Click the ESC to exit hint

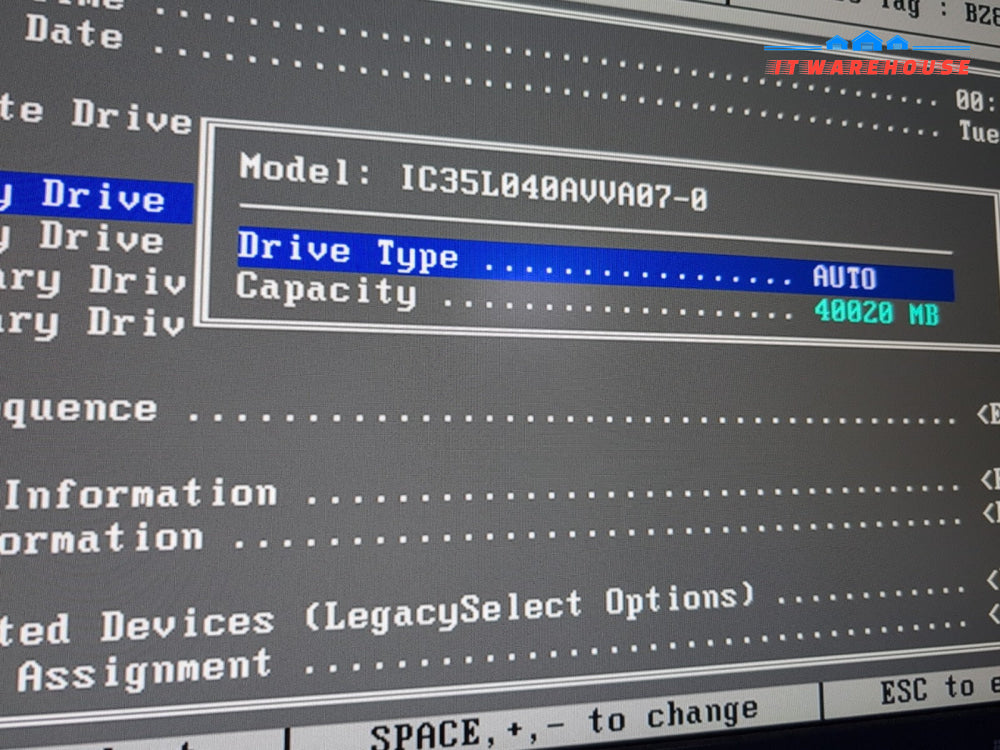(x=937, y=689)
